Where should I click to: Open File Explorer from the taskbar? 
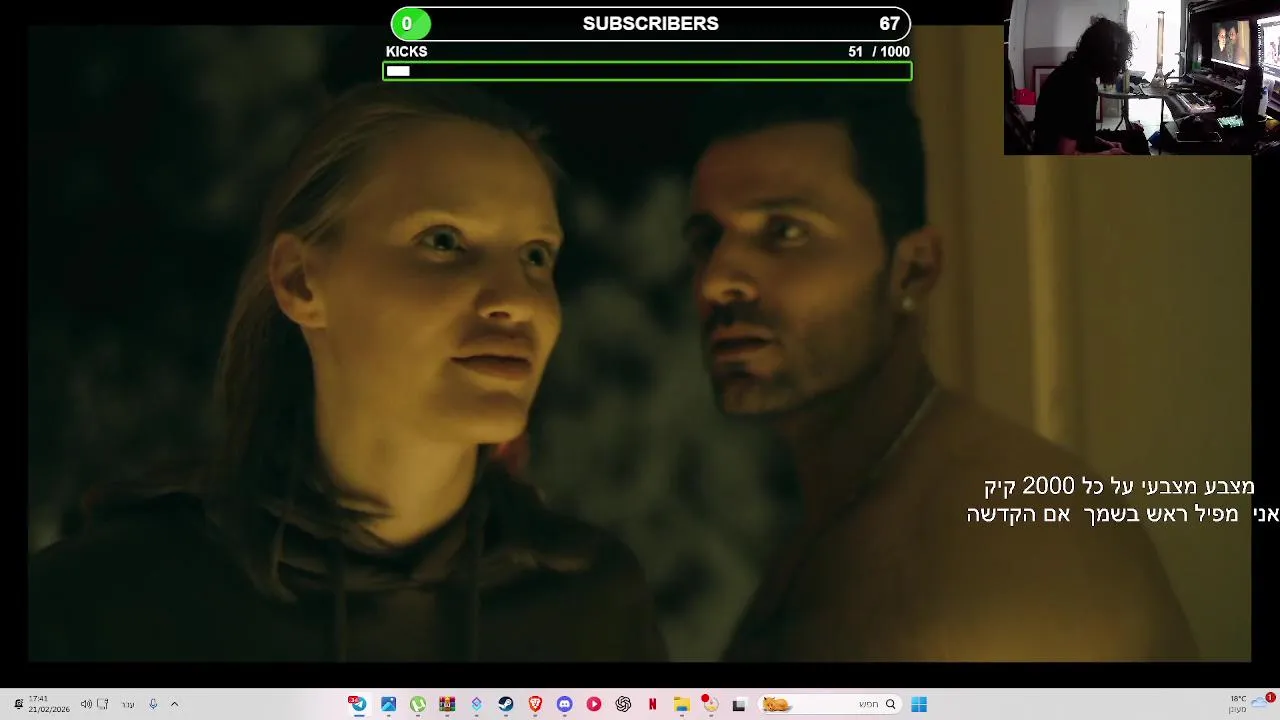click(x=682, y=704)
